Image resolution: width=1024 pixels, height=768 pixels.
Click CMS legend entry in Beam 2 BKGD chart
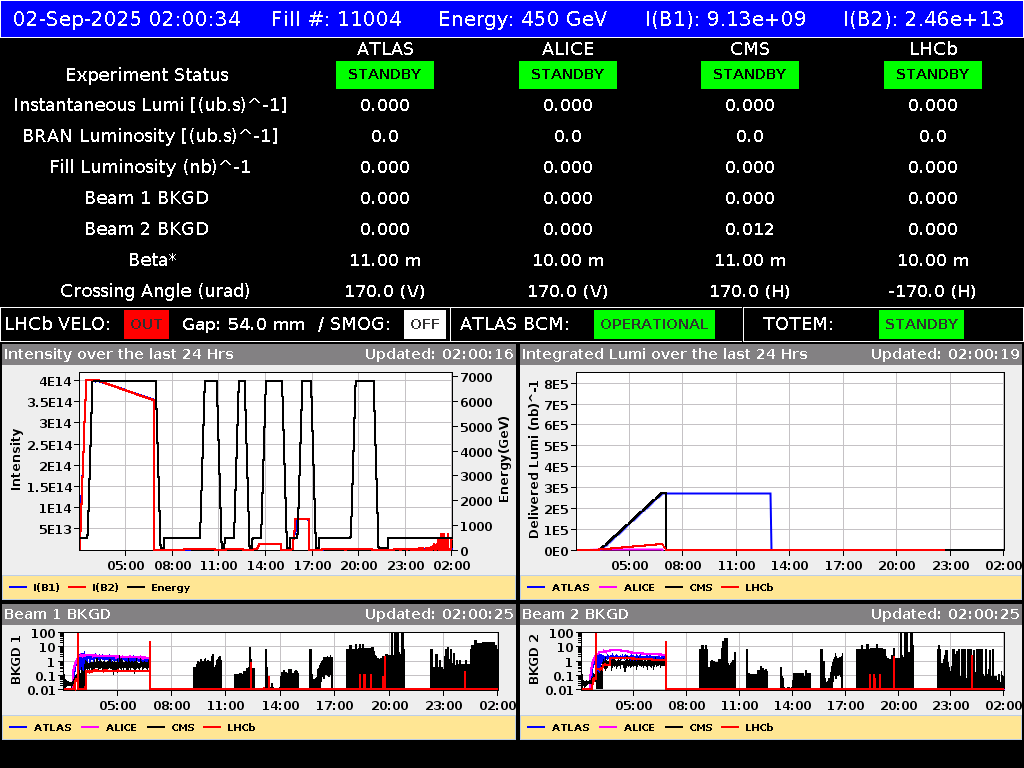(689, 728)
